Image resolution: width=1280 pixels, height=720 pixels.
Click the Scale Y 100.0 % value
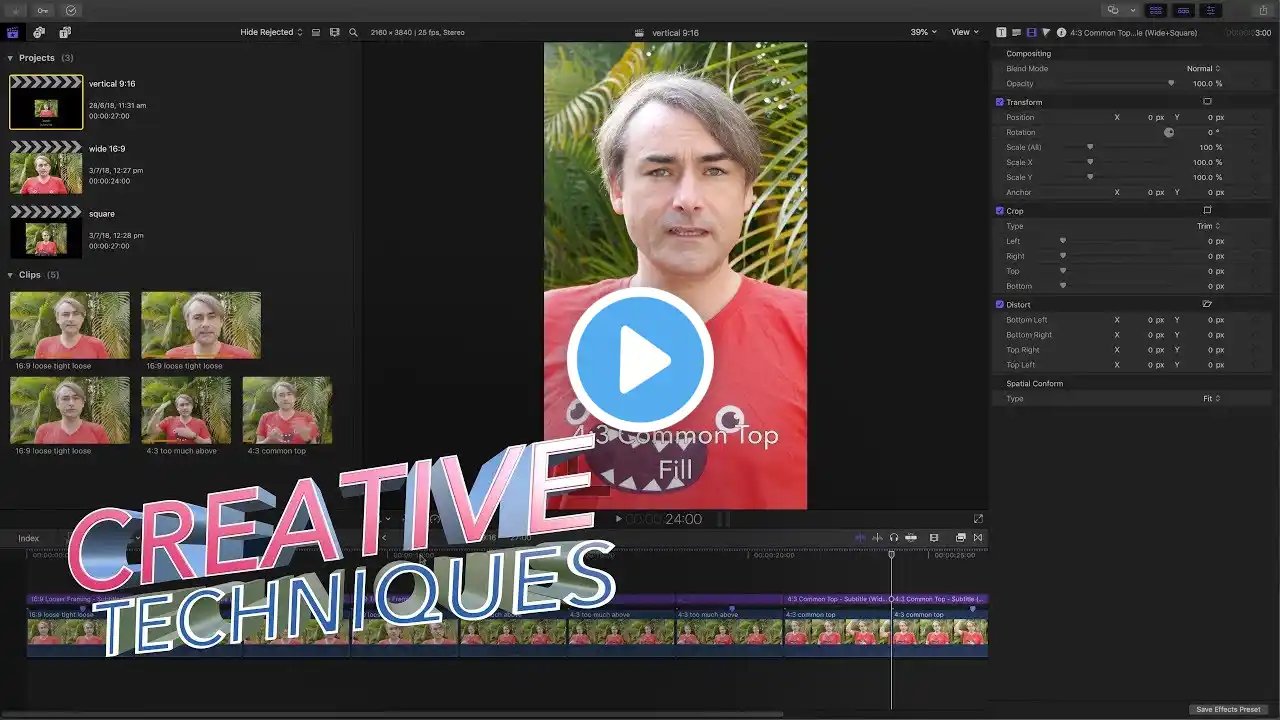(x=1208, y=177)
